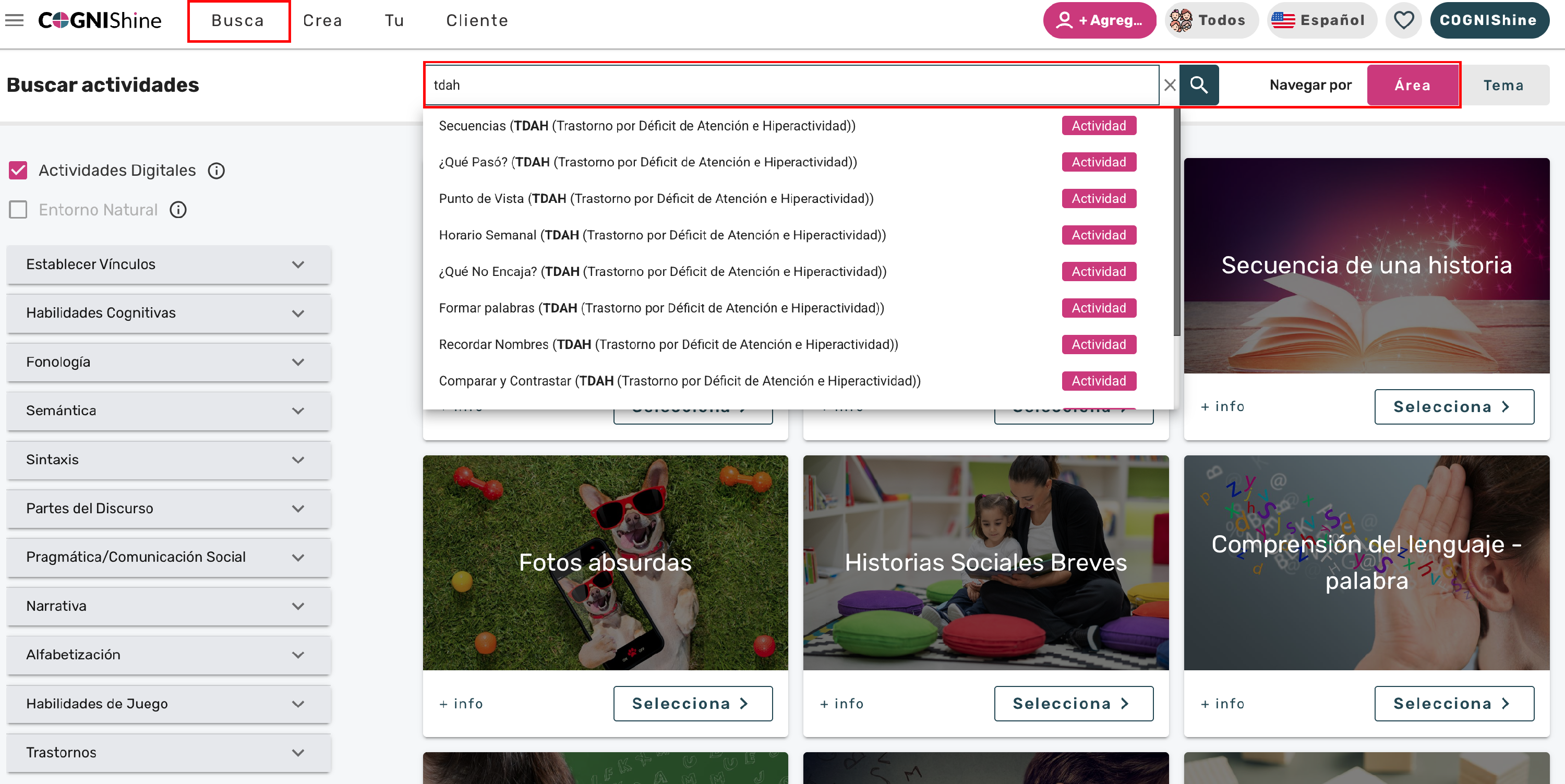1565x784 pixels.
Task: Click the COGNIShine logo
Action: coord(100,20)
